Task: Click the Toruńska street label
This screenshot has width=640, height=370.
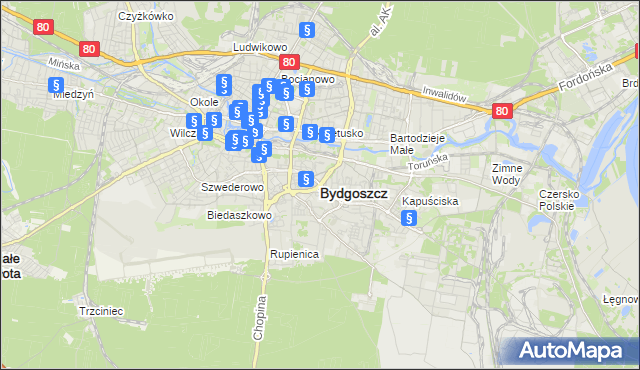Action: pos(428,162)
